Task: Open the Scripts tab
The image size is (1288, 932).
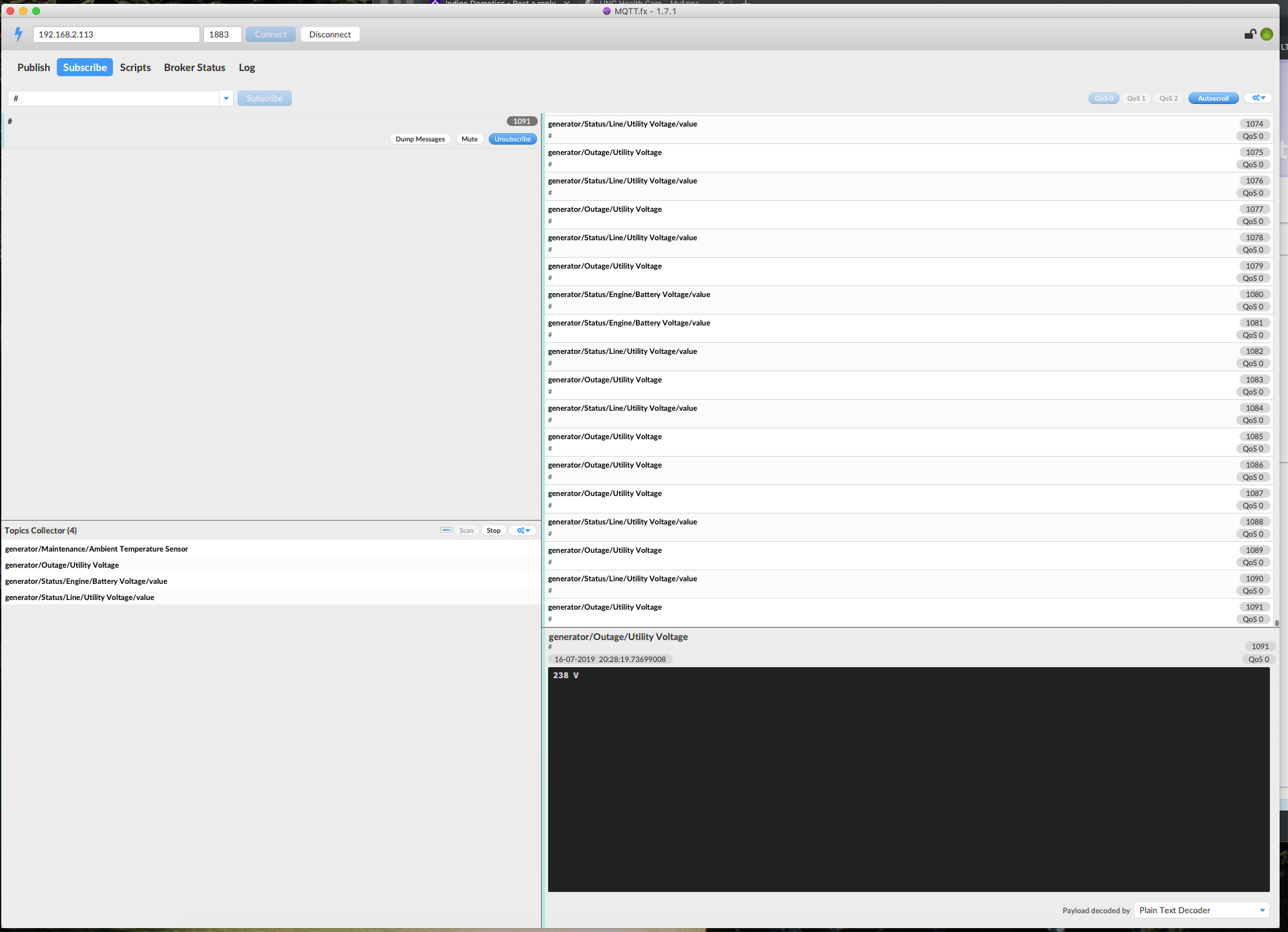Action: pos(135,66)
